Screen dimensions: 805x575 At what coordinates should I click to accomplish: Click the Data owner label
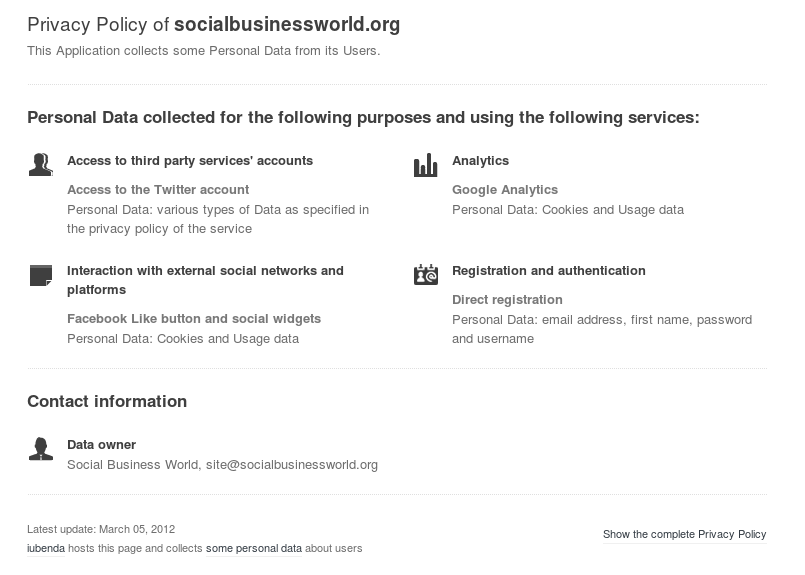(101, 444)
